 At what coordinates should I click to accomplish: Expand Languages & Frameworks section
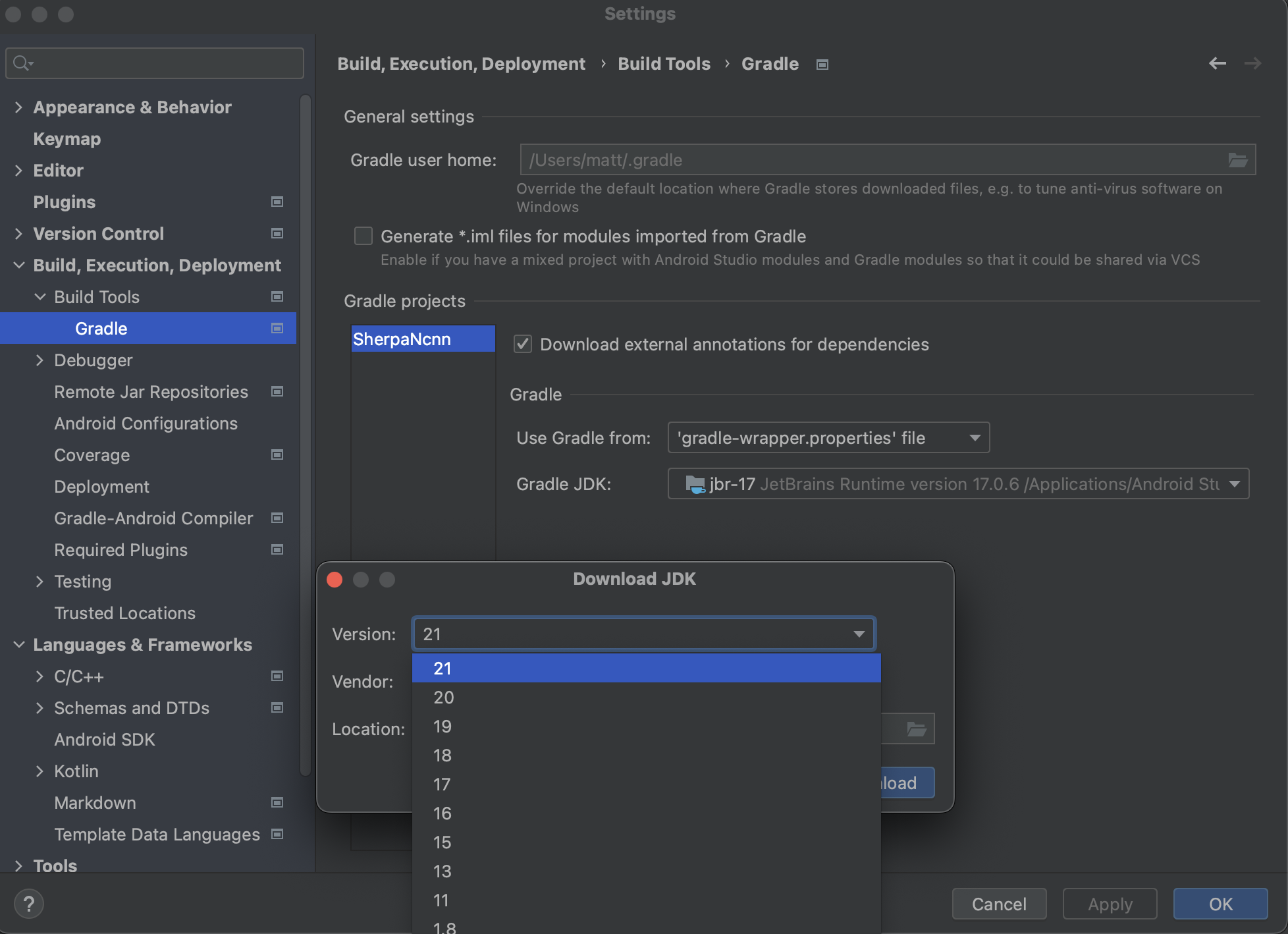point(19,644)
